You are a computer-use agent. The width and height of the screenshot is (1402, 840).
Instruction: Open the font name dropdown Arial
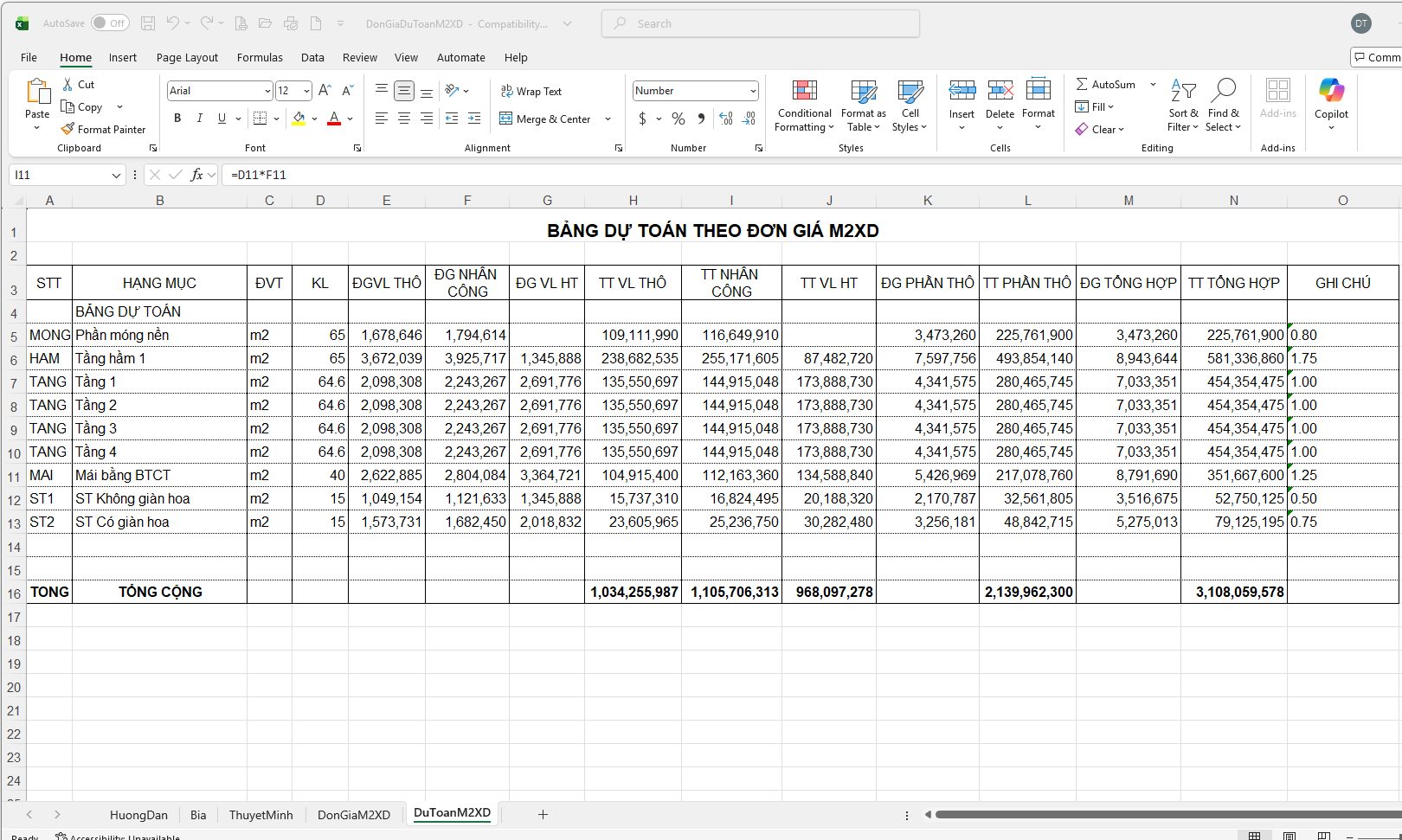pos(267,91)
